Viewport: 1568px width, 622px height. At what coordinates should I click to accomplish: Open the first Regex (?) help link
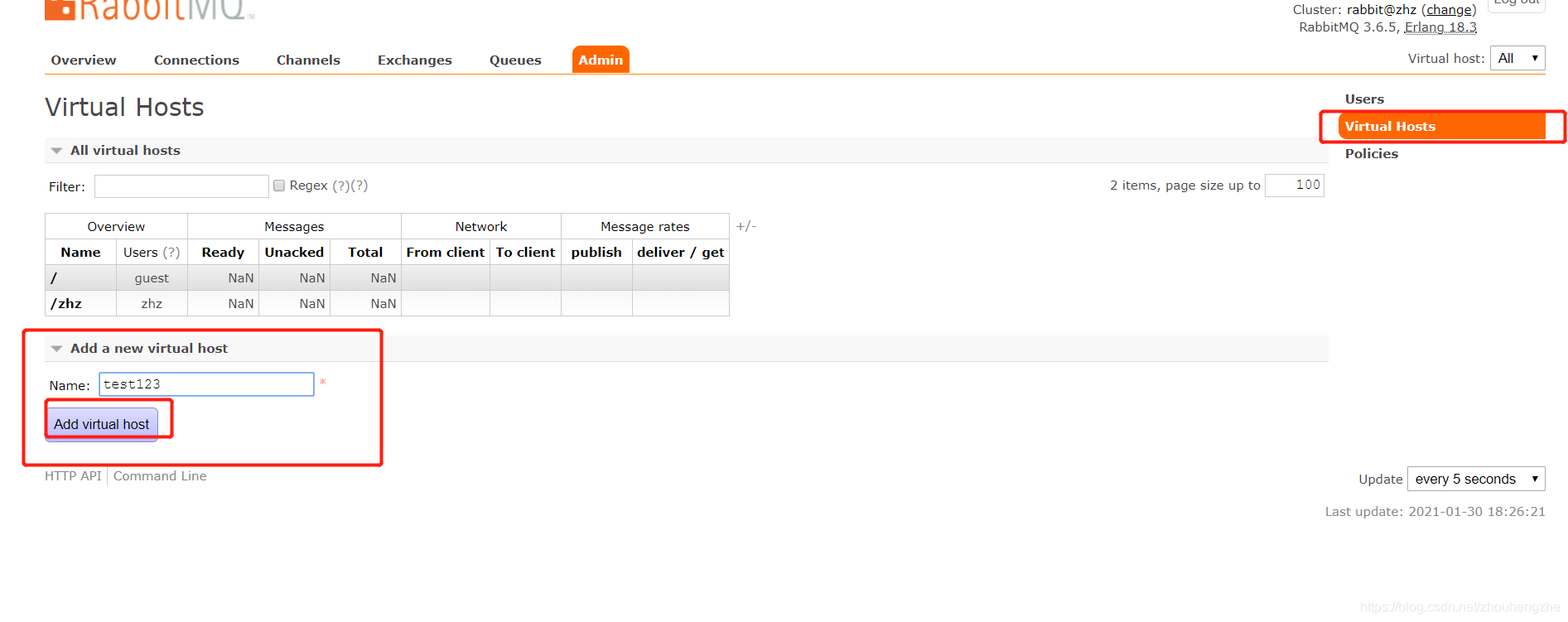click(x=341, y=186)
